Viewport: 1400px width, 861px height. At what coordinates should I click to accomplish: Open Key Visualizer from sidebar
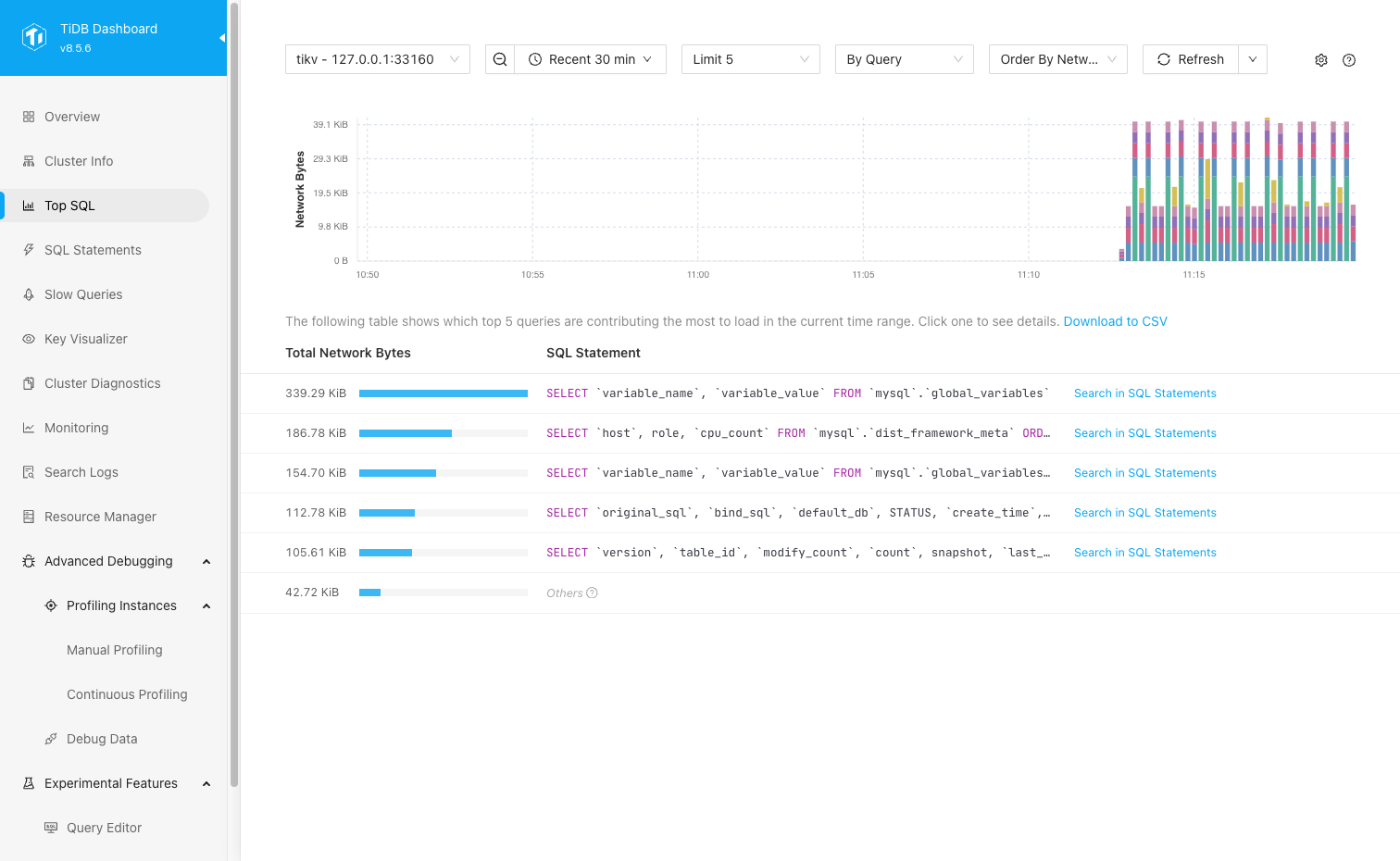[85, 339]
